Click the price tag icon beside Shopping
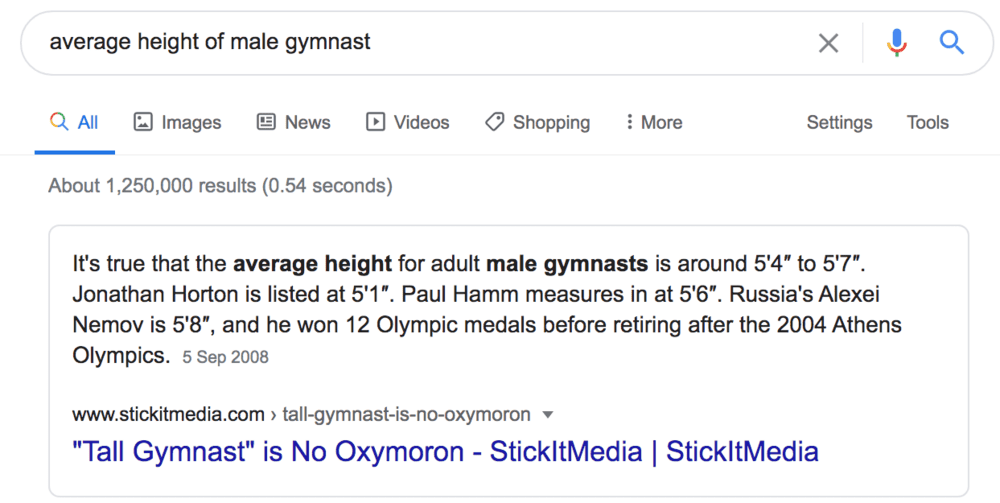Image resolution: width=1000 pixels, height=503 pixels. (x=494, y=121)
